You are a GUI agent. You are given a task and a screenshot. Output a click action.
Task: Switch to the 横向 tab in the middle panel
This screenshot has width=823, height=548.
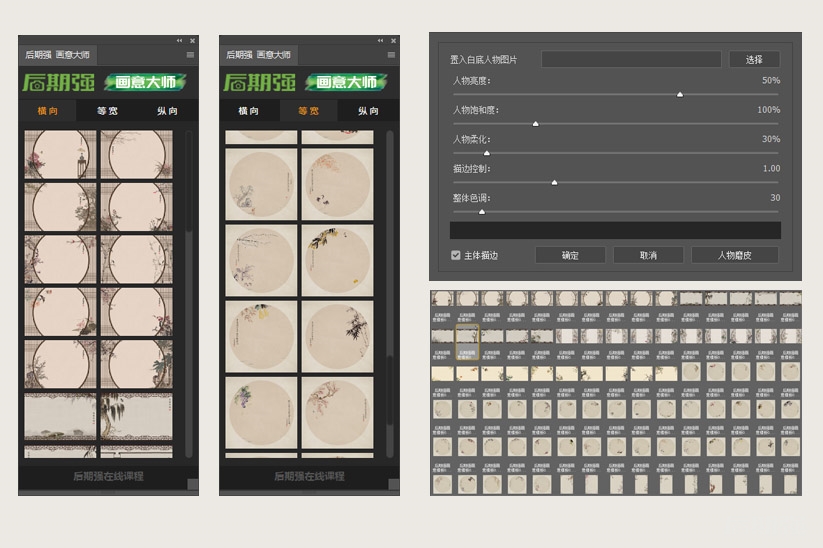coord(249,111)
